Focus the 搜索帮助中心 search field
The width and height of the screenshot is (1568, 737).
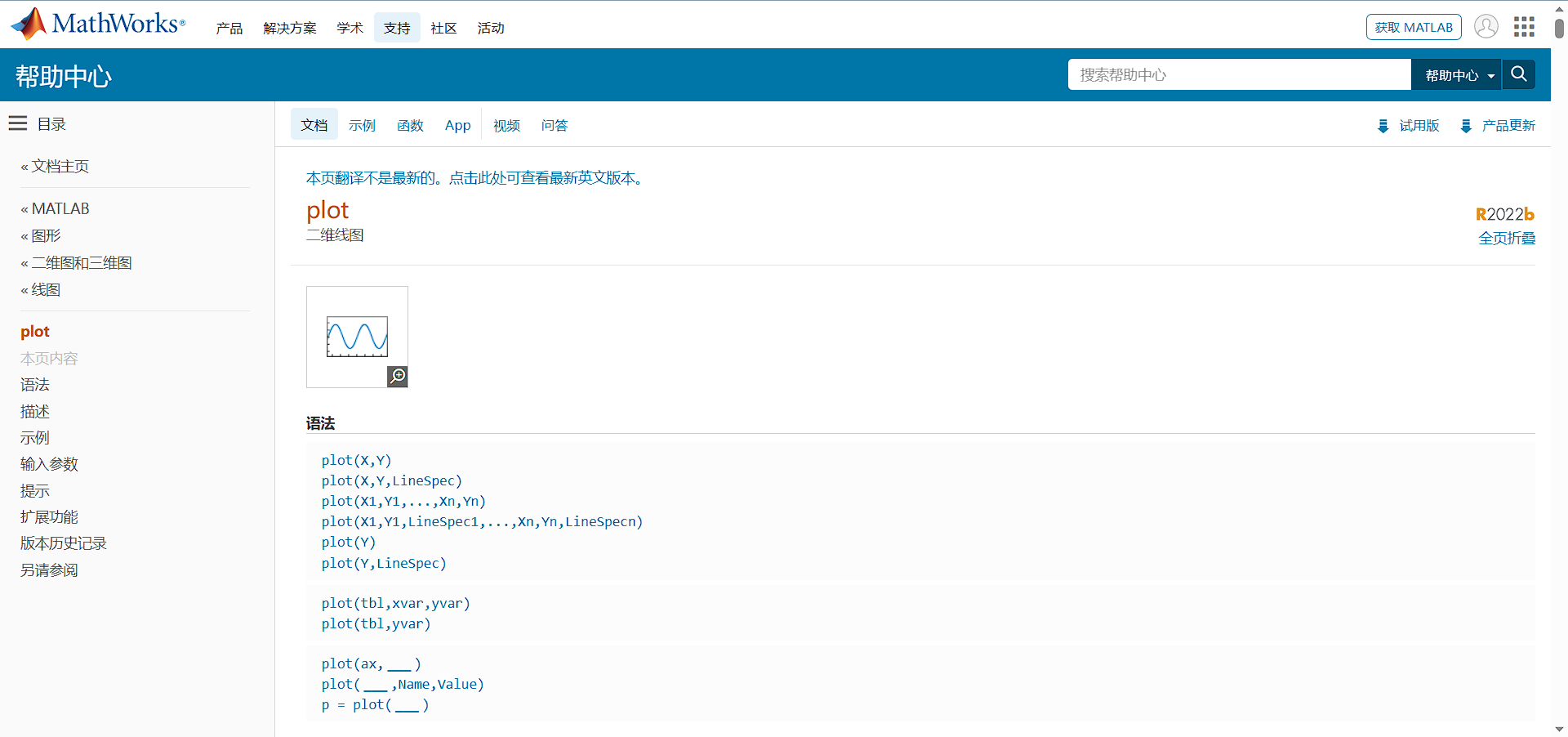(1239, 74)
